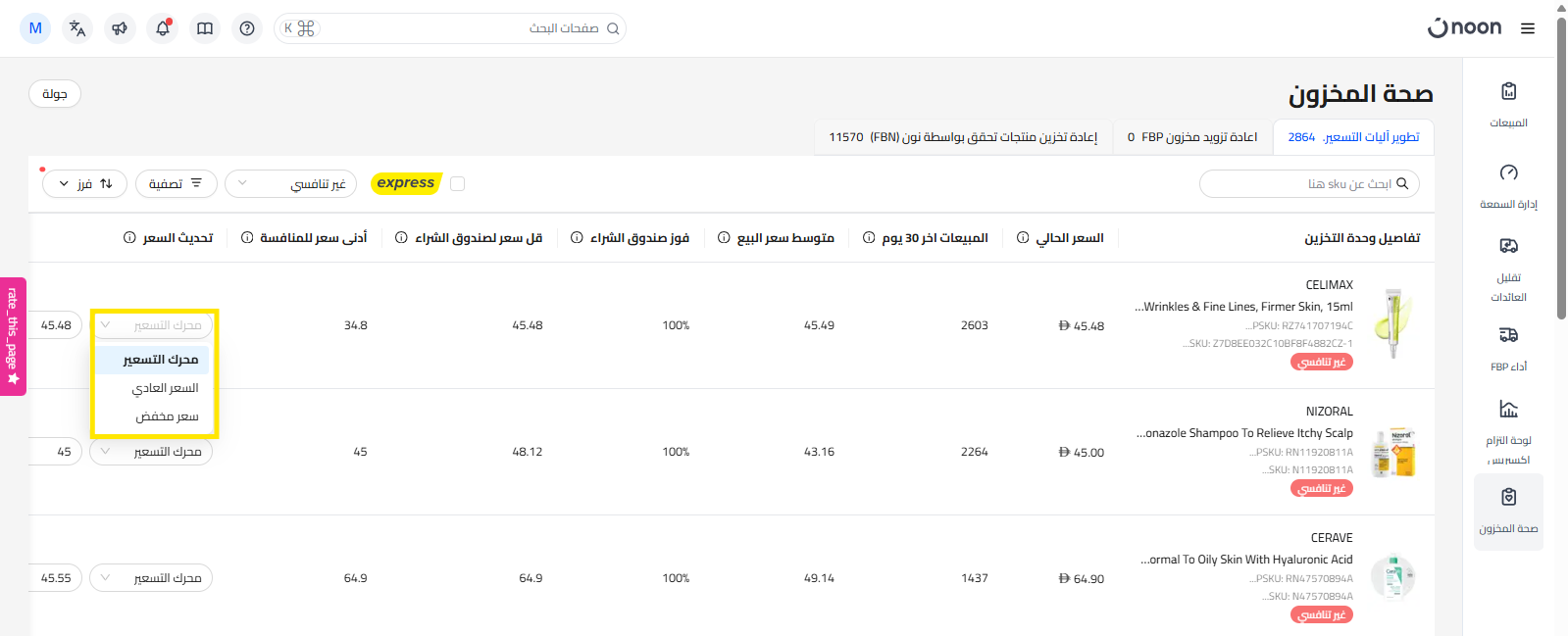The height and width of the screenshot is (636, 1568).
Task: Click the غير تنافسي badge under CELIMAX
Action: click(x=1322, y=362)
